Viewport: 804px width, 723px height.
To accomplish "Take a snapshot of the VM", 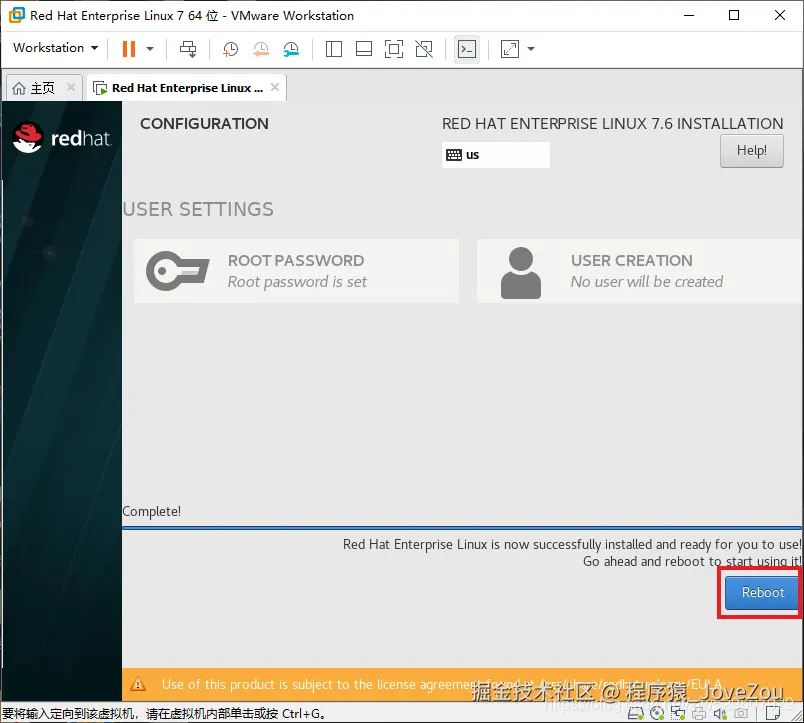I will [230, 49].
